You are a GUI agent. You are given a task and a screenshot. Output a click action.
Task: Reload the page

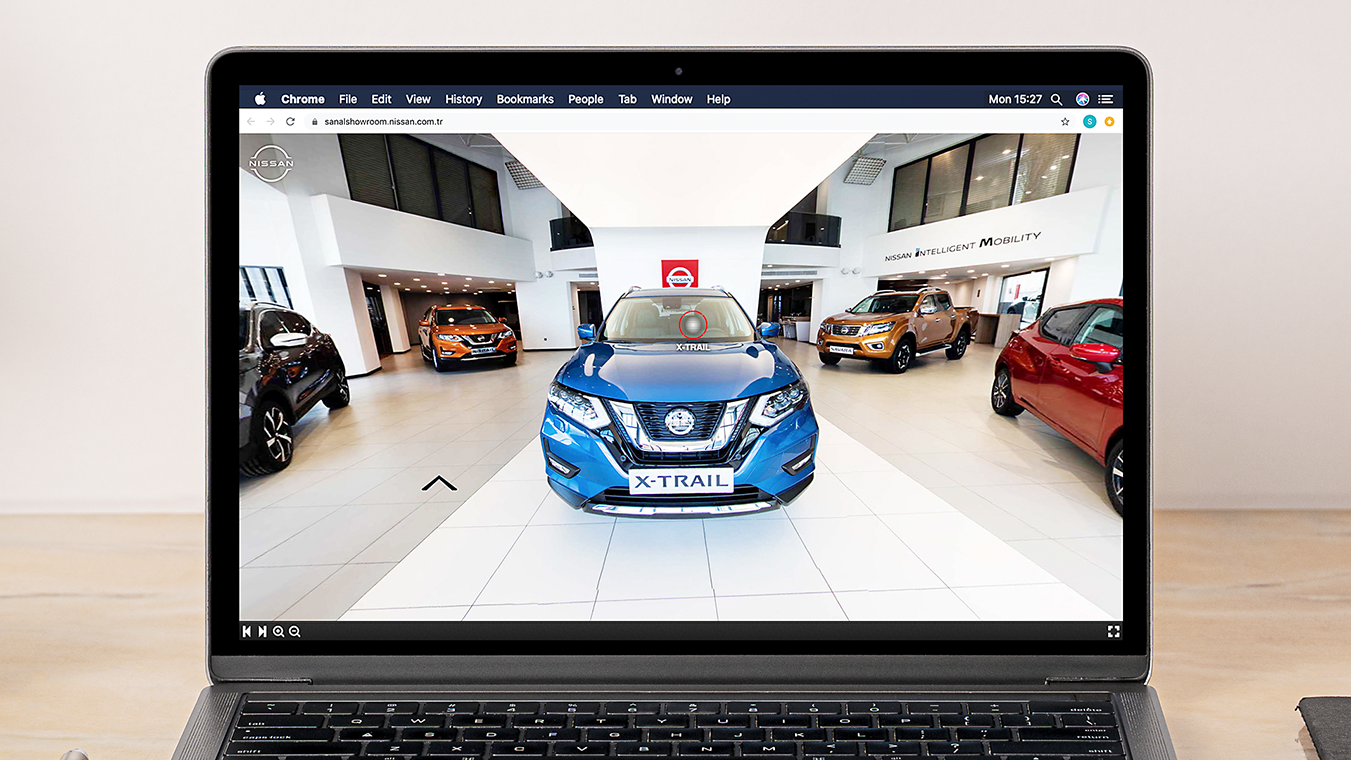[x=290, y=121]
